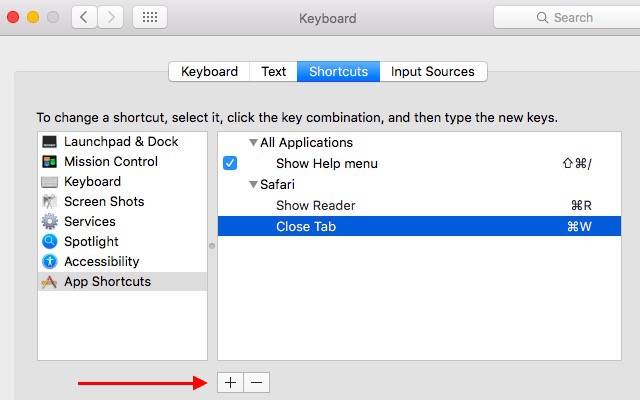
Task: Switch to the Text tab
Action: (x=274, y=72)
